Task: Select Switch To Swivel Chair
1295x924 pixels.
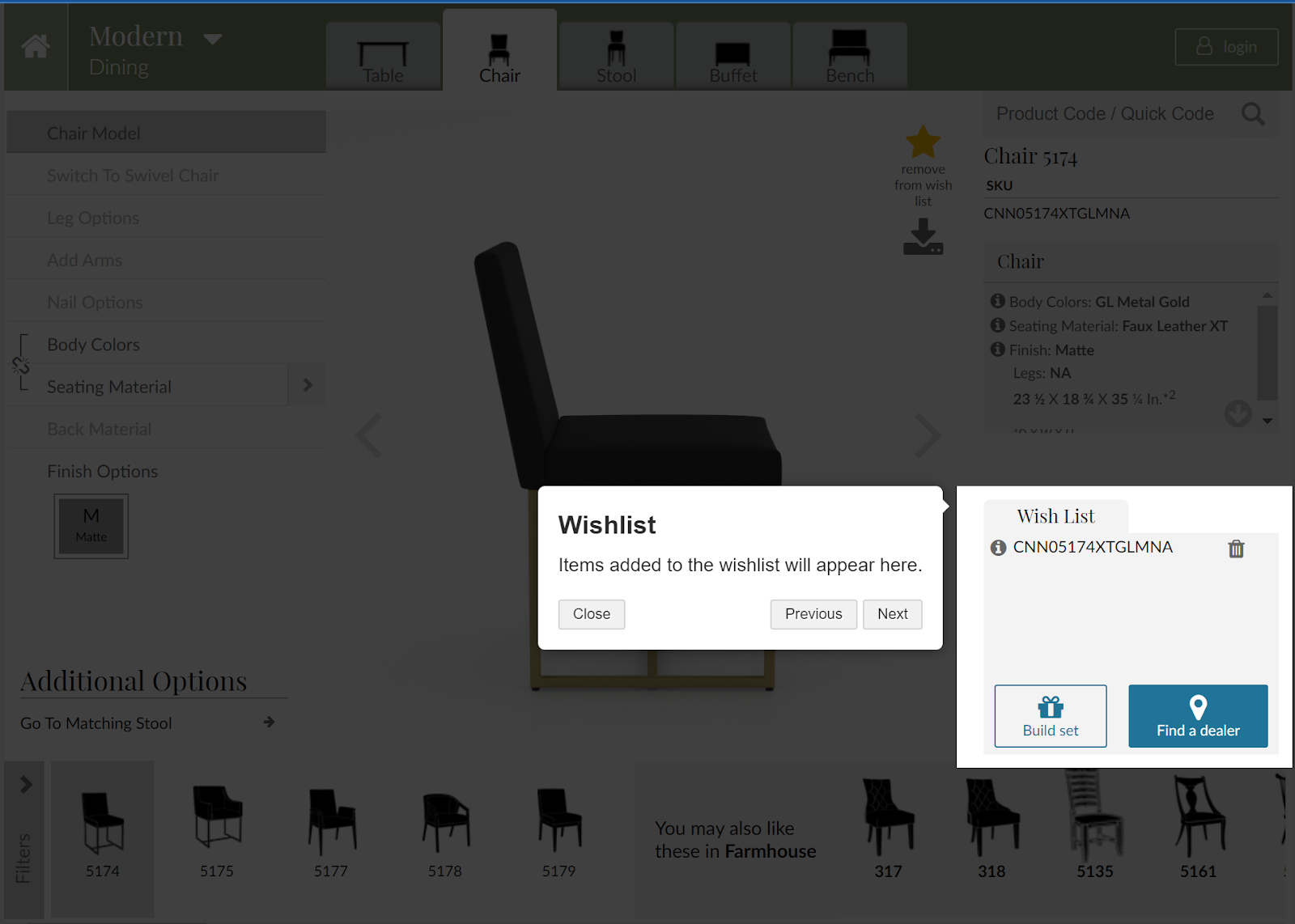Action: [x=166, y=176]
